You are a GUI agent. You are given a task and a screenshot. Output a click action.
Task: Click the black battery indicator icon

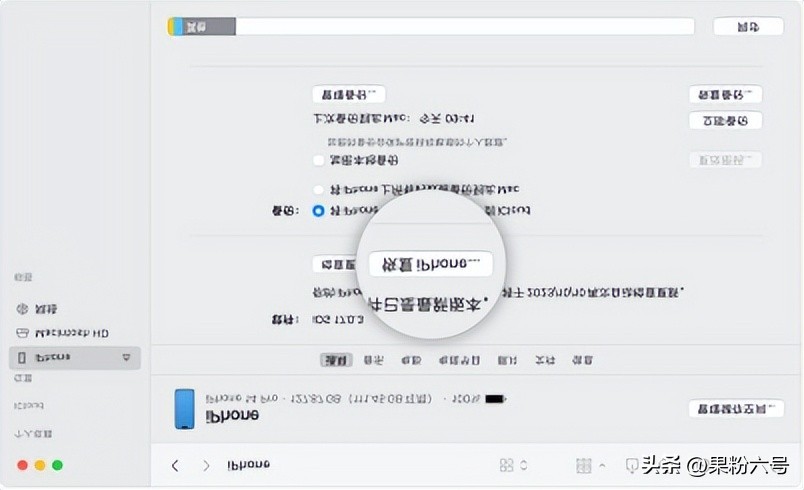[495, 398]
